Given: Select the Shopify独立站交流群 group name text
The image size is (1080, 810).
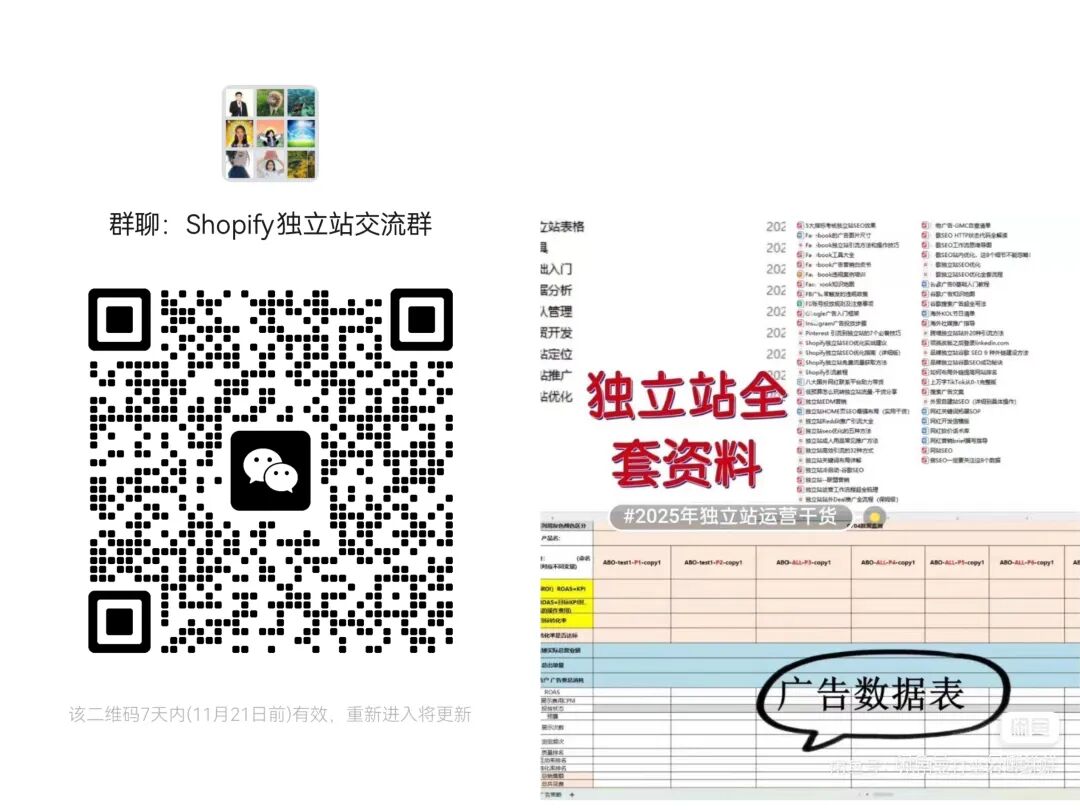Looking at the screenshot, I should click(x=270, y=224).
